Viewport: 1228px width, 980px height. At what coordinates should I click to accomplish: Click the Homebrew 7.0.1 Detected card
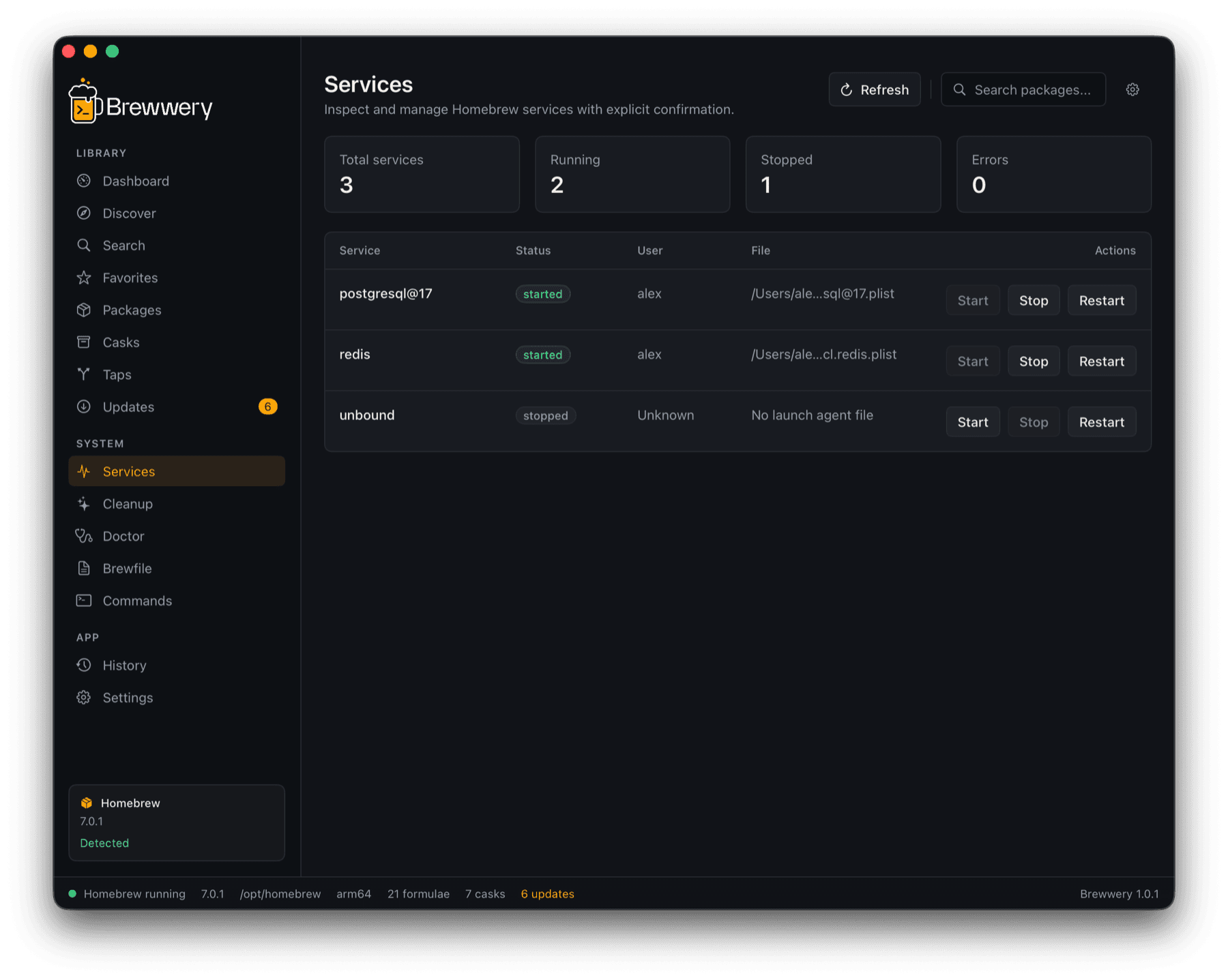click(x=177, y=822)
